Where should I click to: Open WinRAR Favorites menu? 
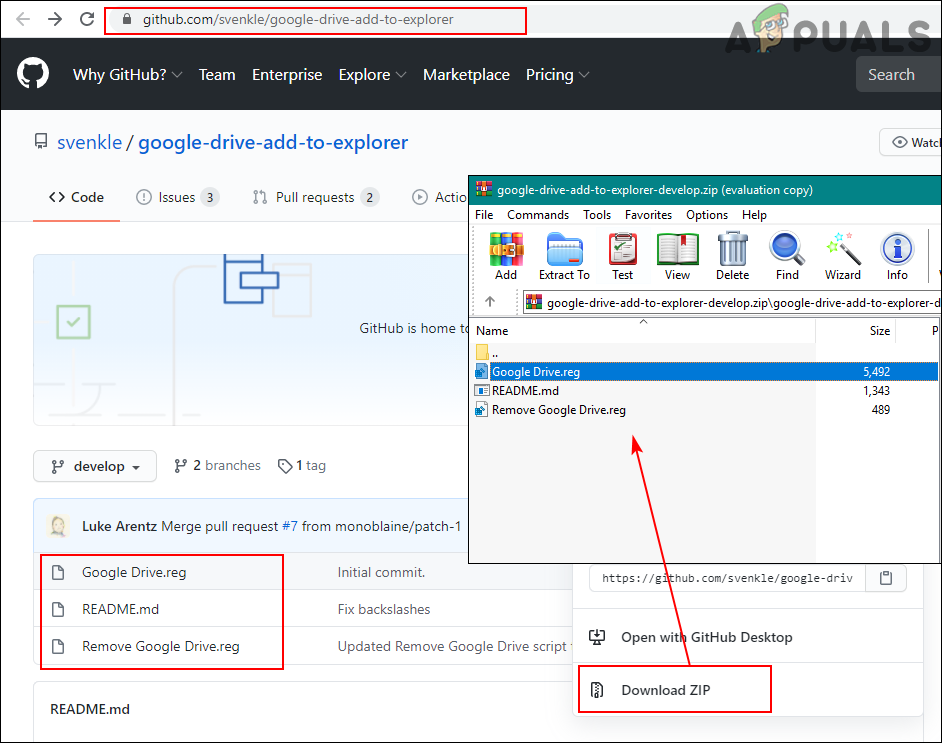pyautogui.click(x=648, y=214)
